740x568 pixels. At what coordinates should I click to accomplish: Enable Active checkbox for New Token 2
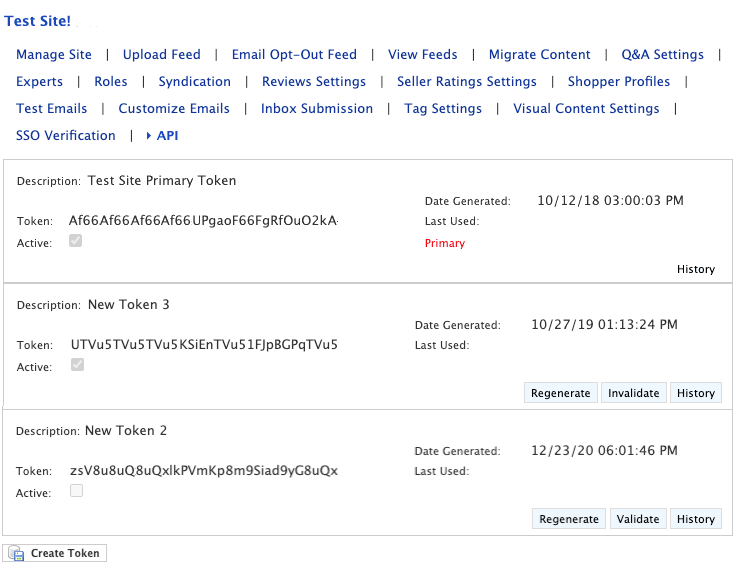click(77, 491)
